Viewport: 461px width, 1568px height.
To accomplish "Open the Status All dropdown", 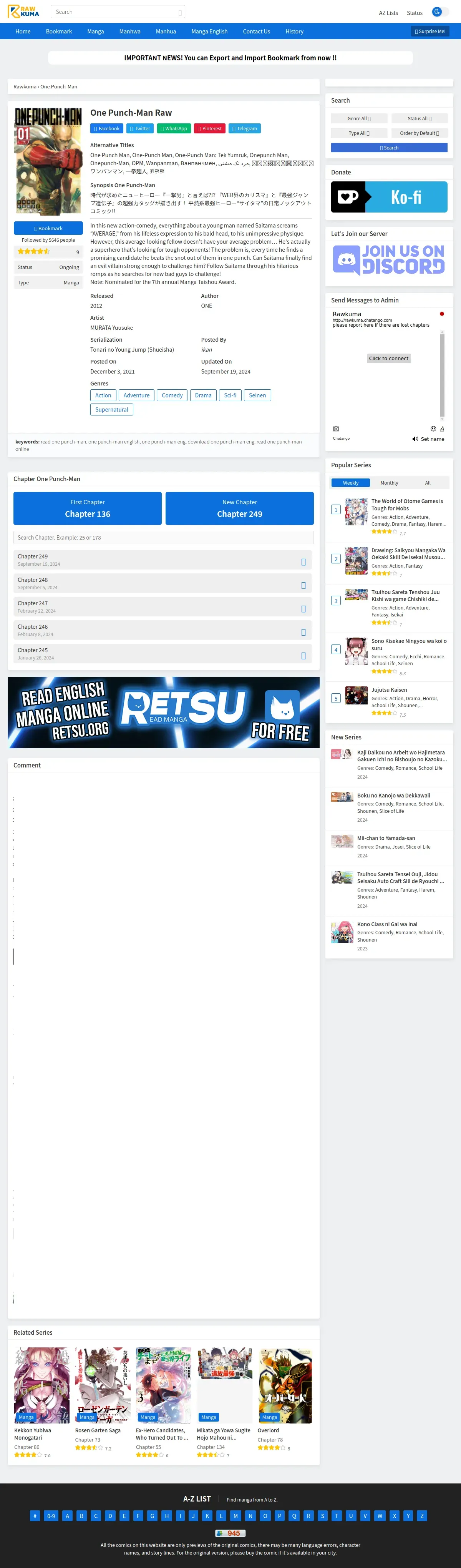I will [x=419, y=119].
